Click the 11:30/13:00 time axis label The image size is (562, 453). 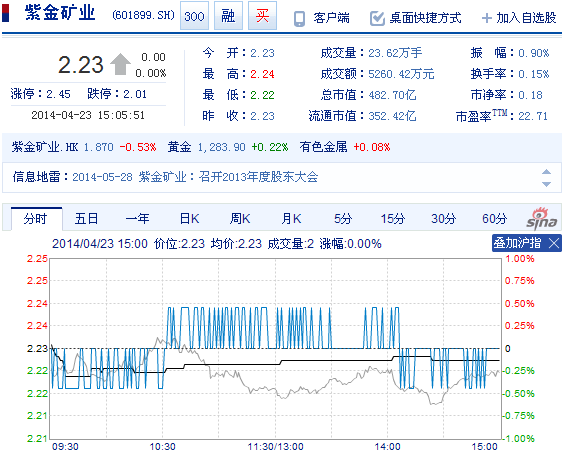click(x=275, y=447)
